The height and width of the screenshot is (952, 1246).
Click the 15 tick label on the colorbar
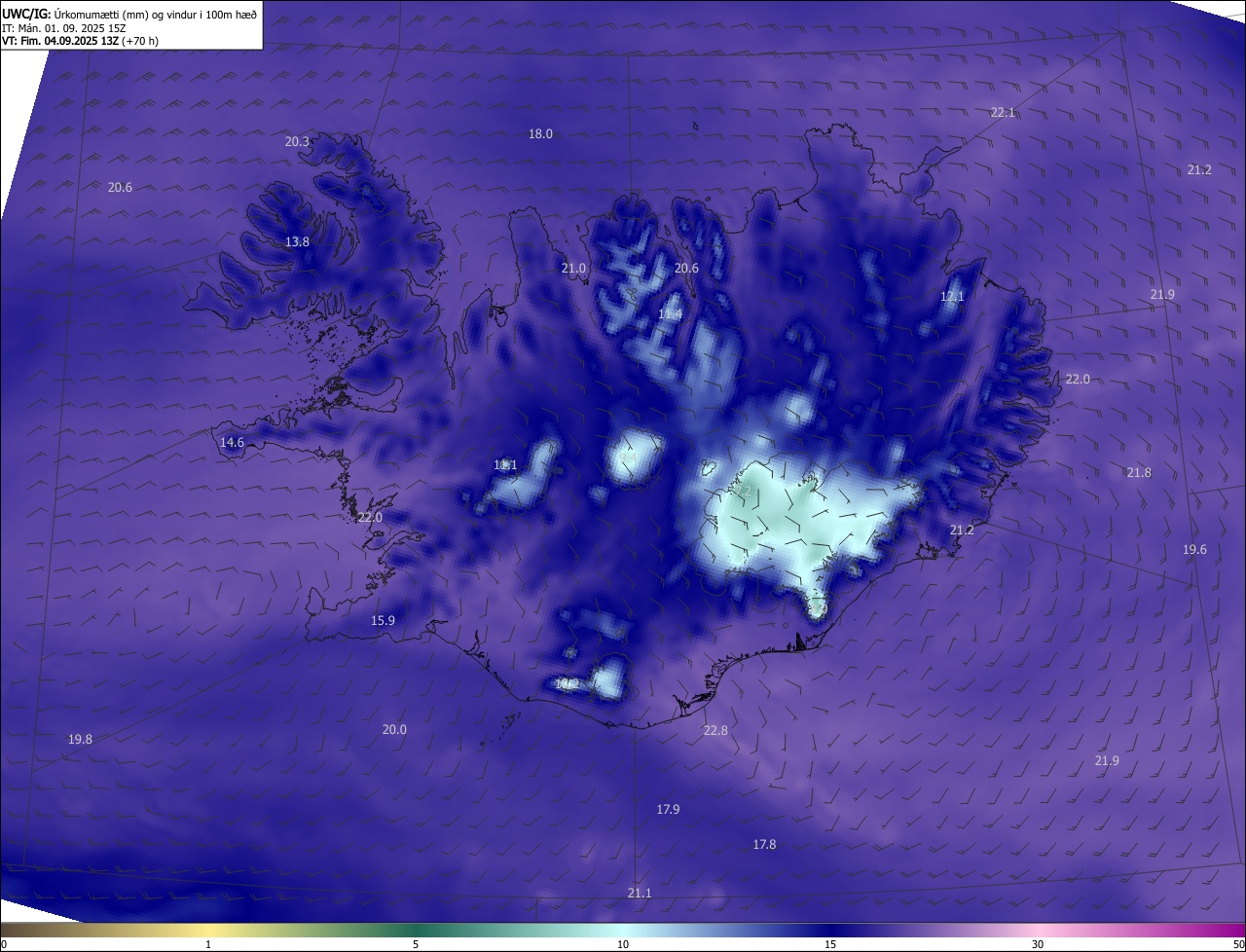coord(830,945)
